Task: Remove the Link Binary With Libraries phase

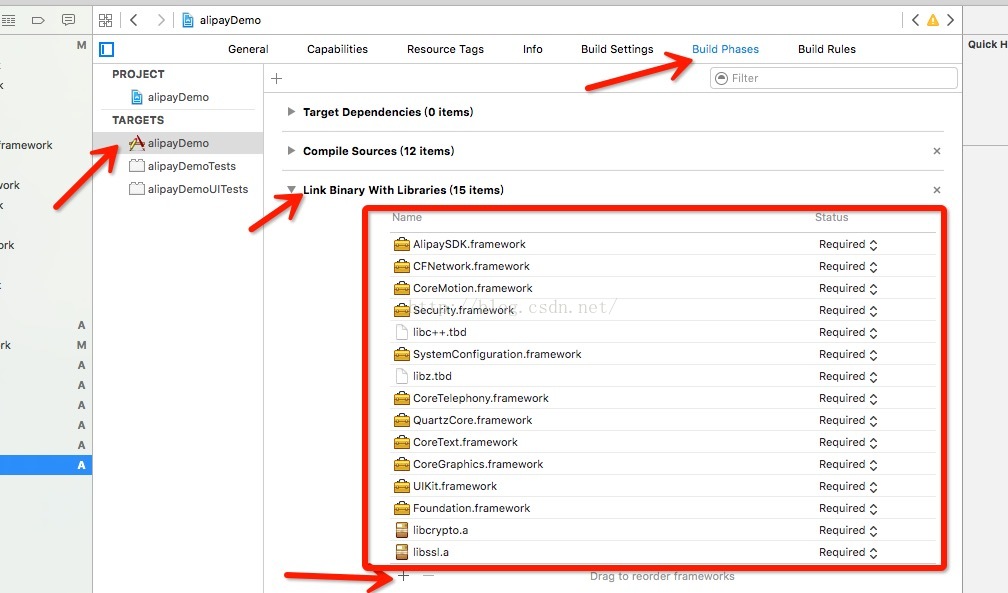Action: [937, 190]
